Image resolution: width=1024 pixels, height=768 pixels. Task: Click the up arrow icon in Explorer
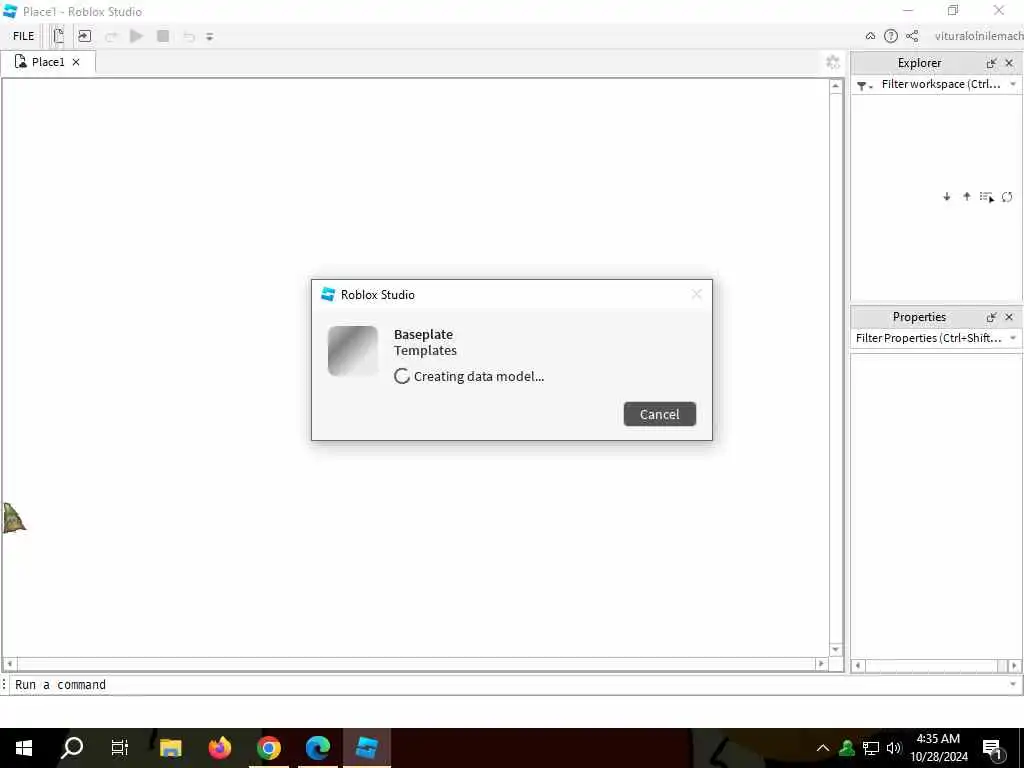point(967,197)
